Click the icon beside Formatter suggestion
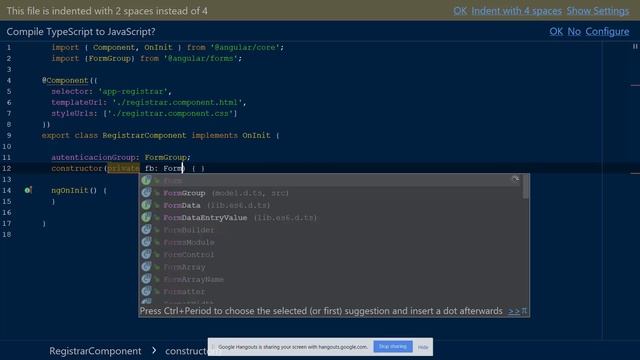This screenshot has width=640, height=360. click(x=146, y=291)
